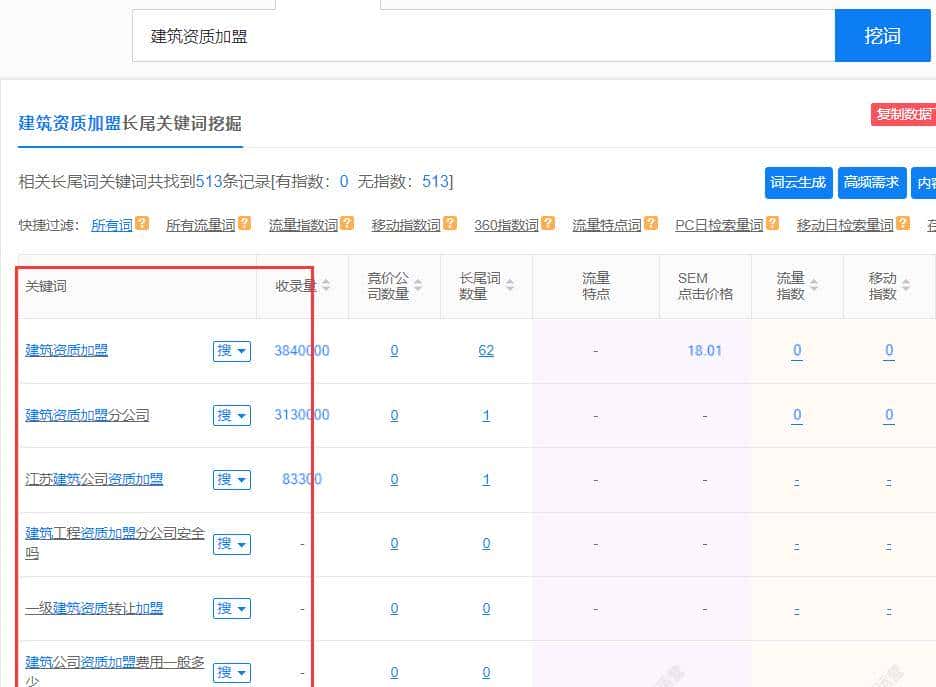Image resolution: width=936 pixels, height=687 pixels.
Task: Open 长尾词数量 link showing 62
Action: click(486, 351)
